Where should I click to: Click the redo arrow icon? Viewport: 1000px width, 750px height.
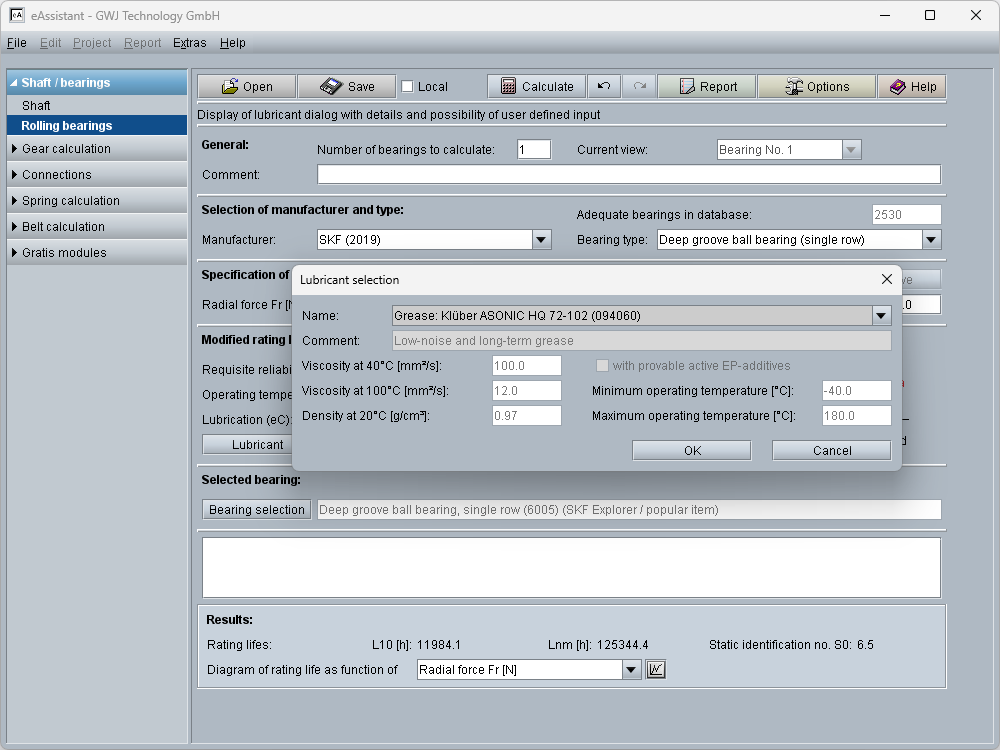click(x=639, y=87)
